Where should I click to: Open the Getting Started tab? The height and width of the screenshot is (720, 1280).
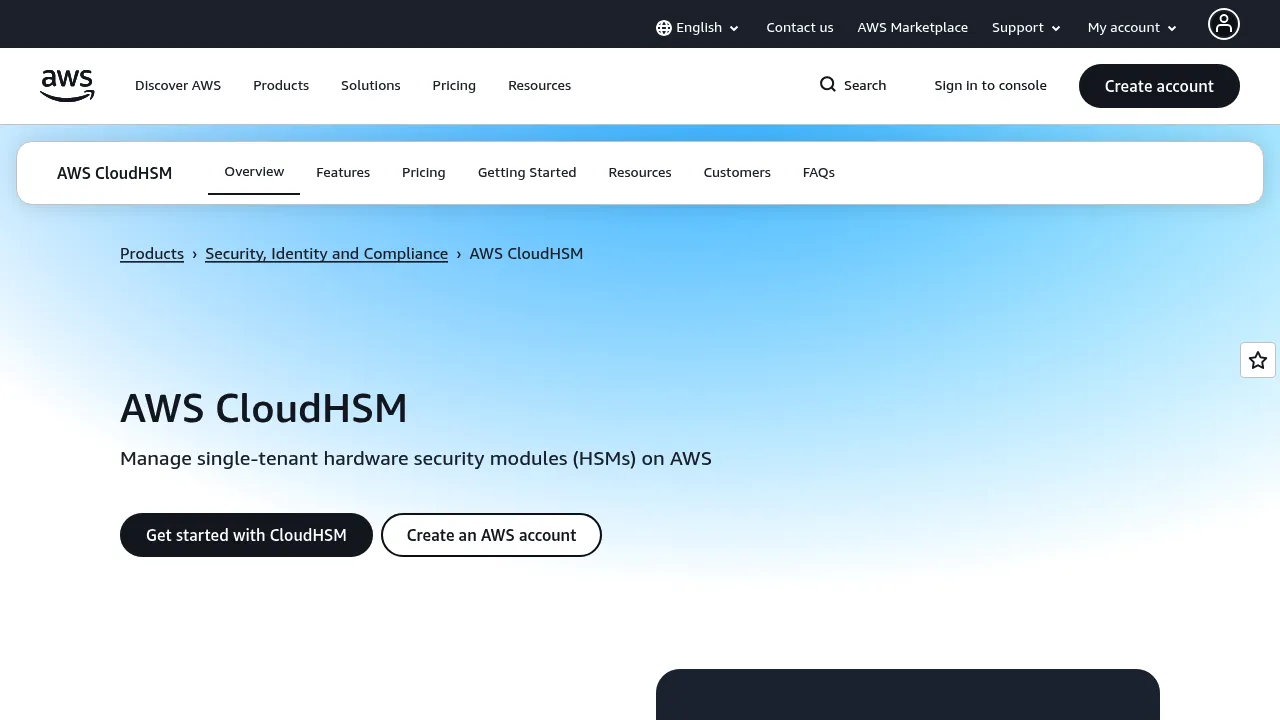click(527, 173)
